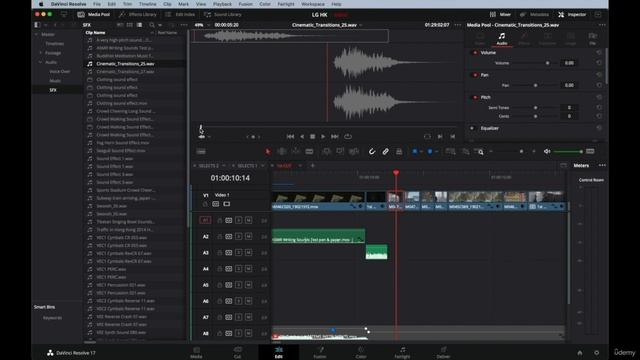Click the blue Marker icon in toolbar
Screen dimensions: 640x360
(x=430, y=151)
